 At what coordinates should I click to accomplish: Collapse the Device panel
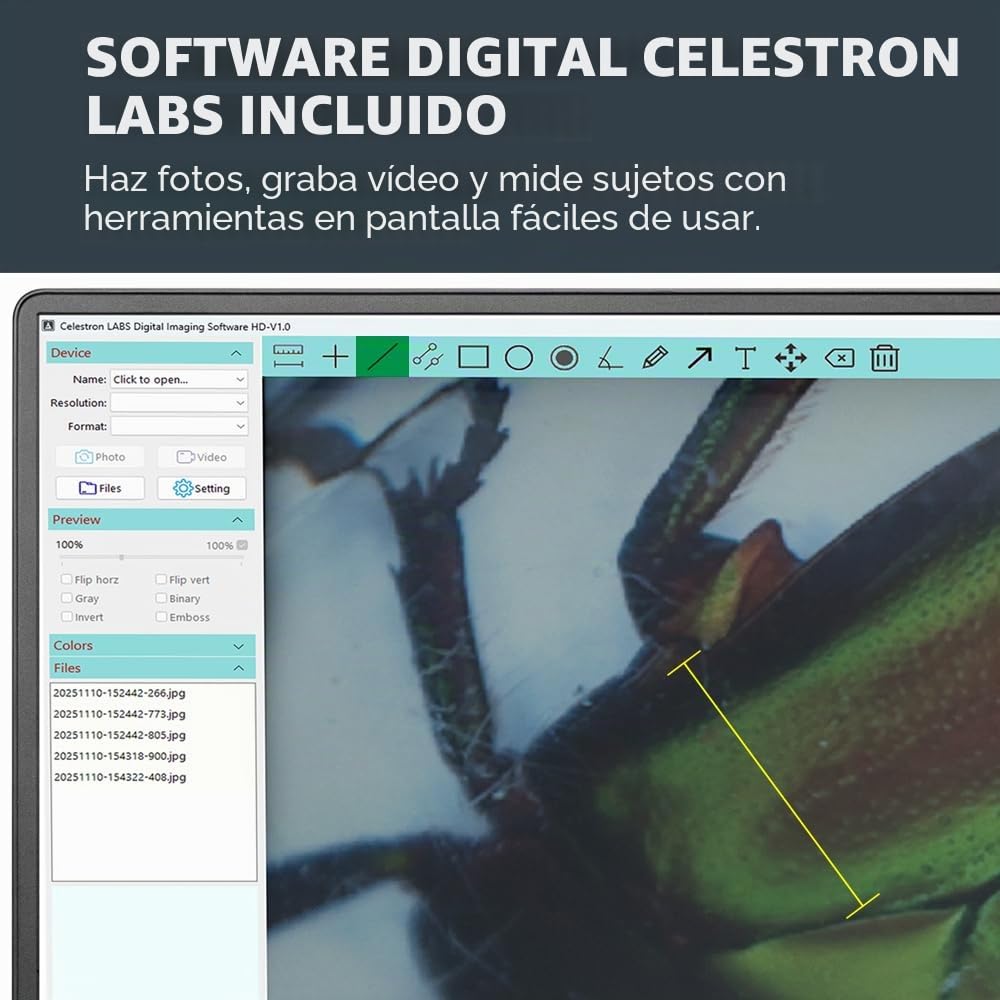[236, 353]
